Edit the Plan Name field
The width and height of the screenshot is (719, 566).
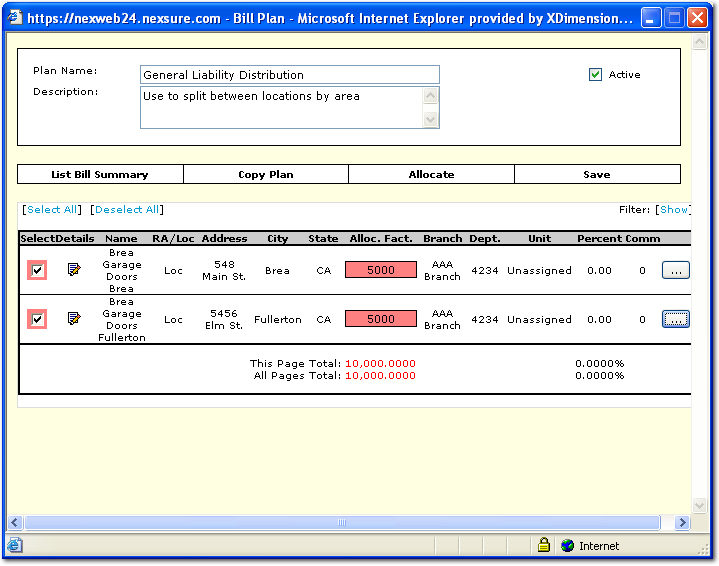coord(290,75)
